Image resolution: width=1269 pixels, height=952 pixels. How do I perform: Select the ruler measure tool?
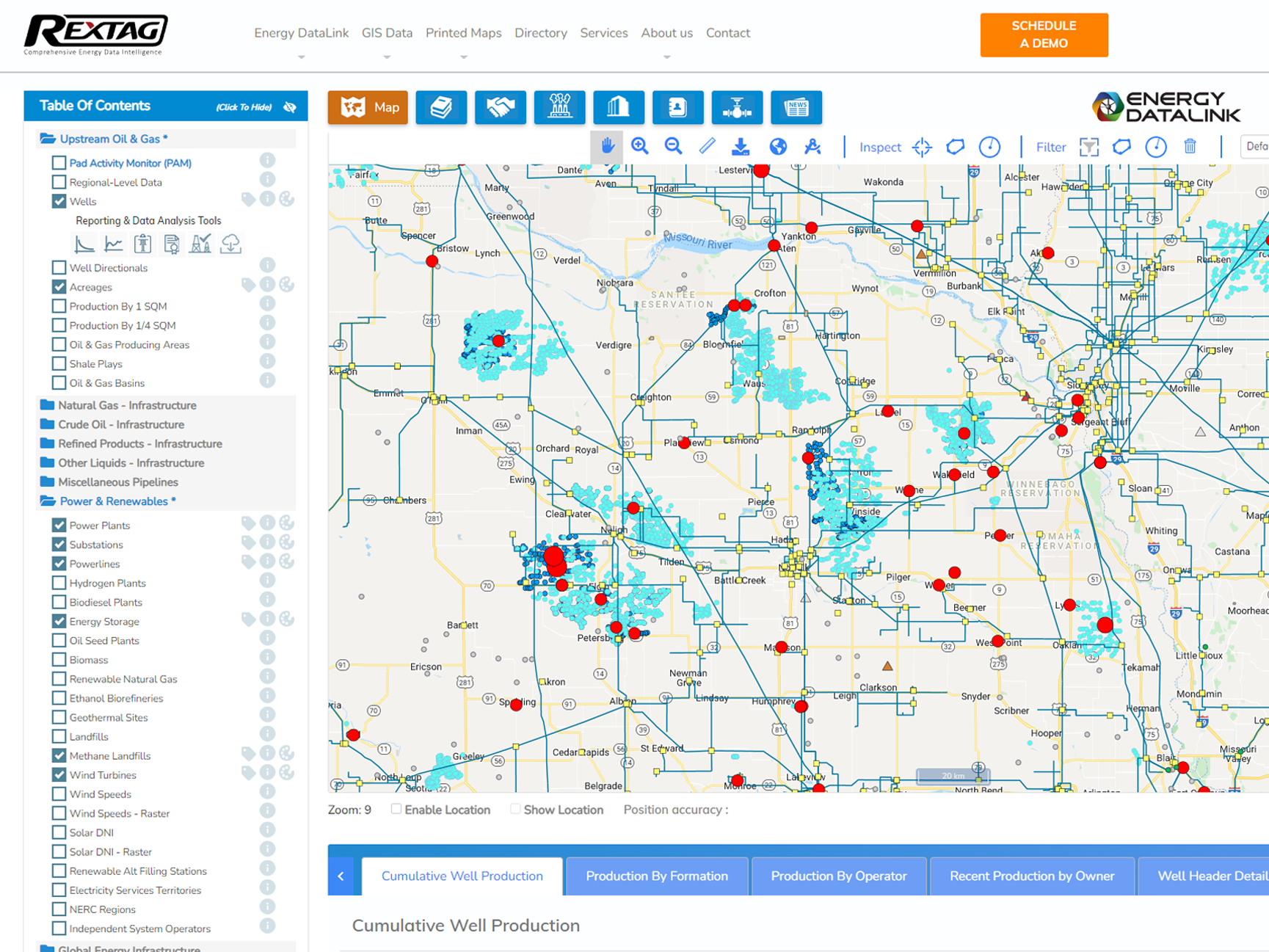coord(707,146)
